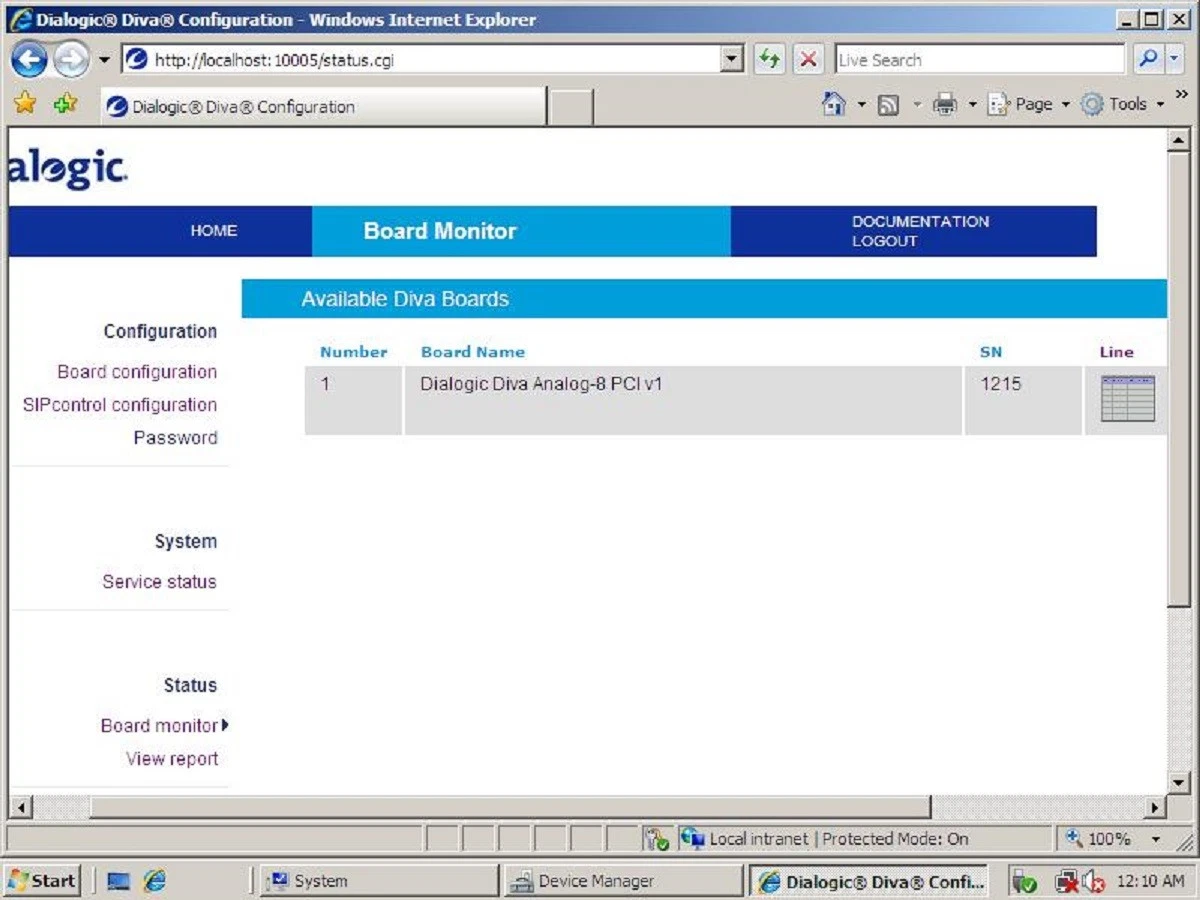Click the address bar with localhost URL
Image resolution: width=1200 pixels, height=900 pixels.
pyautogui.click(x=422, y=60)
